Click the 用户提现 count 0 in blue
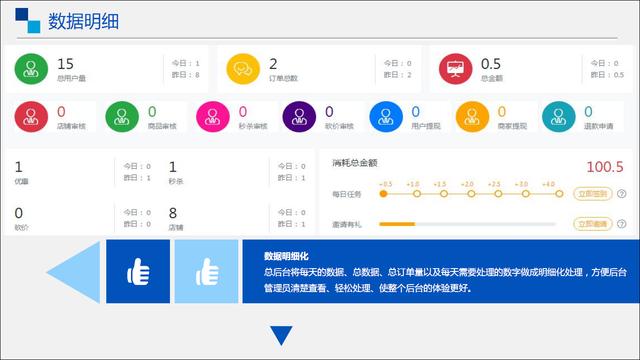 416,111
